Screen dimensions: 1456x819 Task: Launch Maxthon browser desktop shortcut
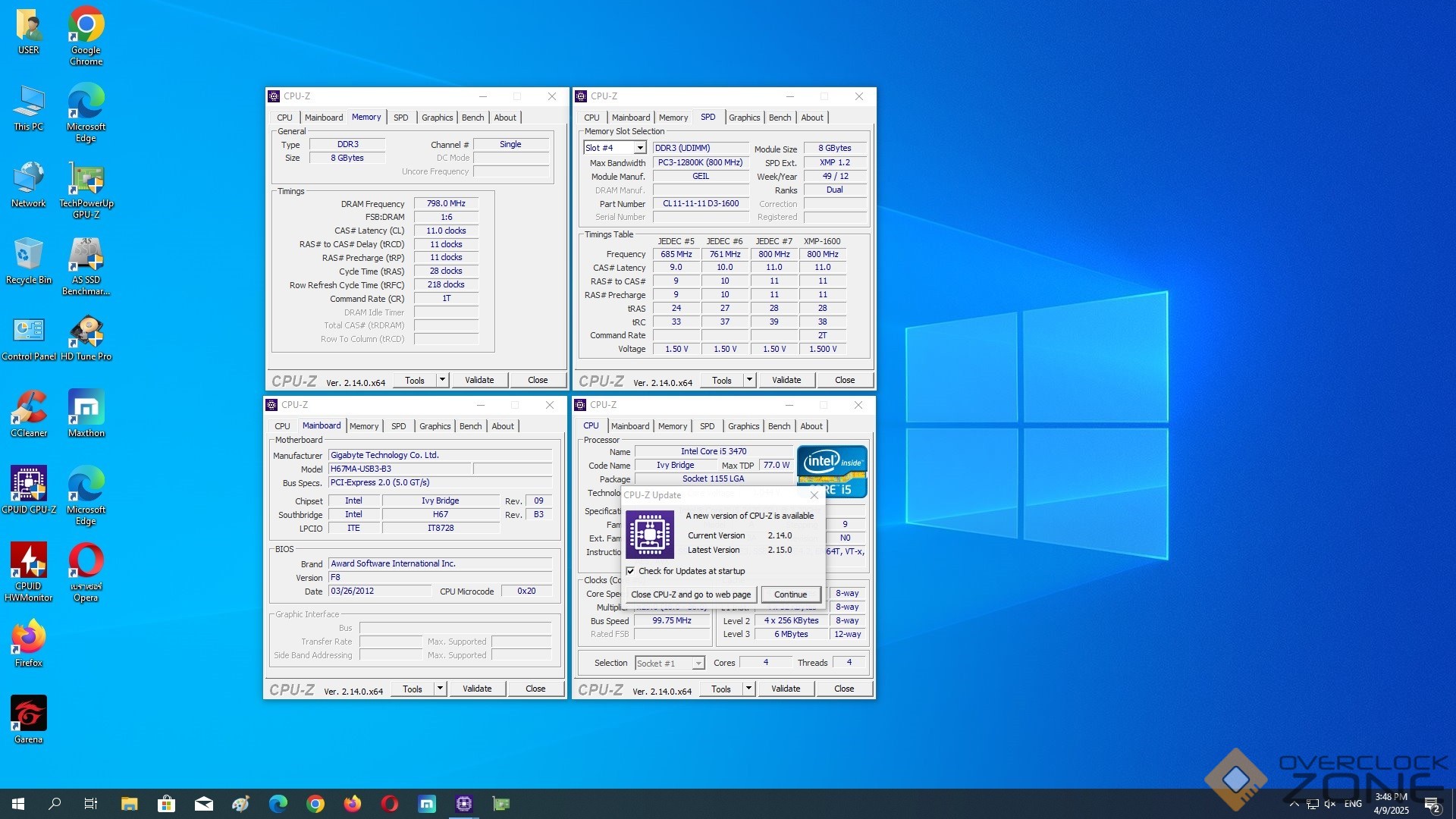(86, 413)
